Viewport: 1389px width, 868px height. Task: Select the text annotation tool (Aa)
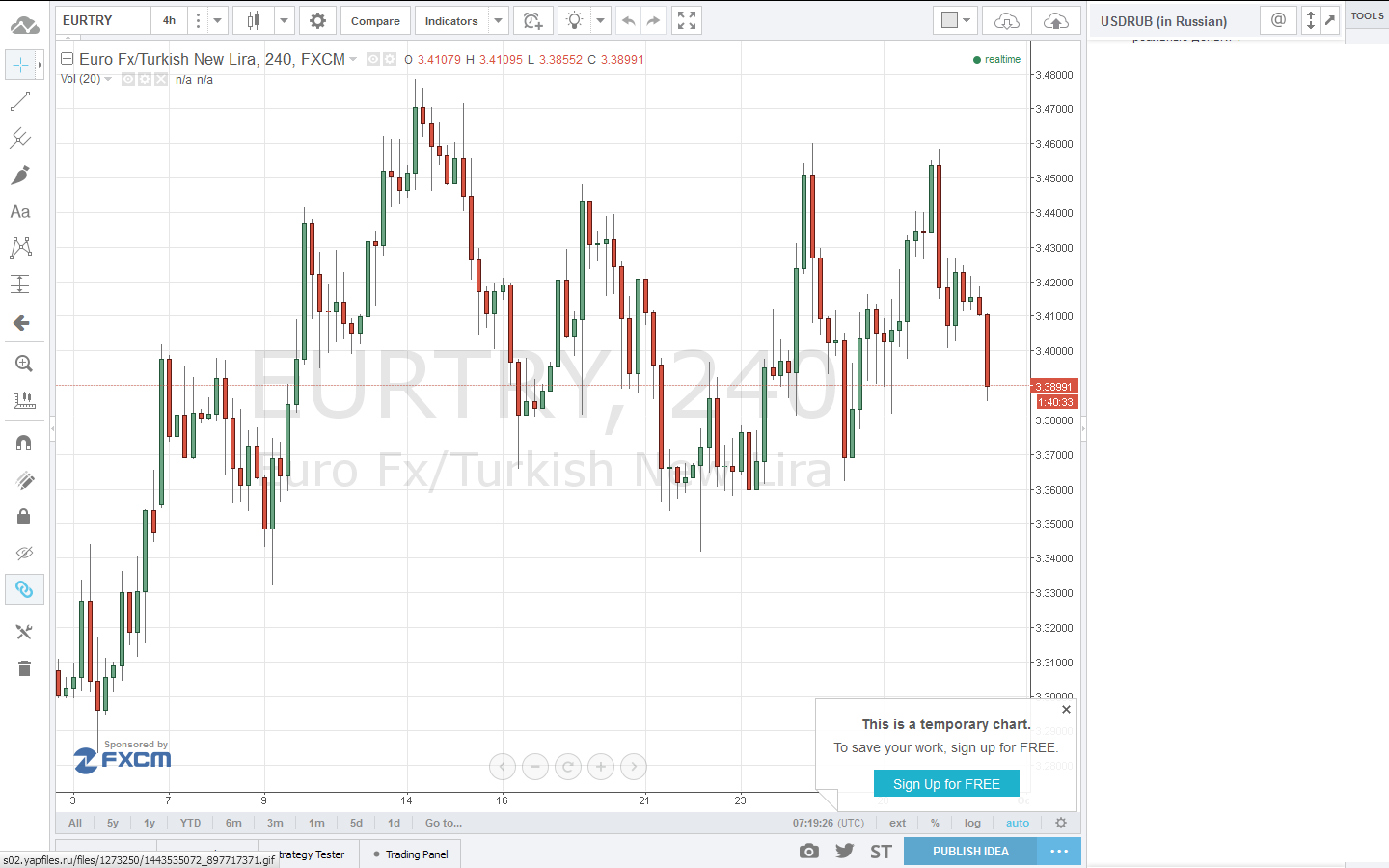[x=20, y=211]
